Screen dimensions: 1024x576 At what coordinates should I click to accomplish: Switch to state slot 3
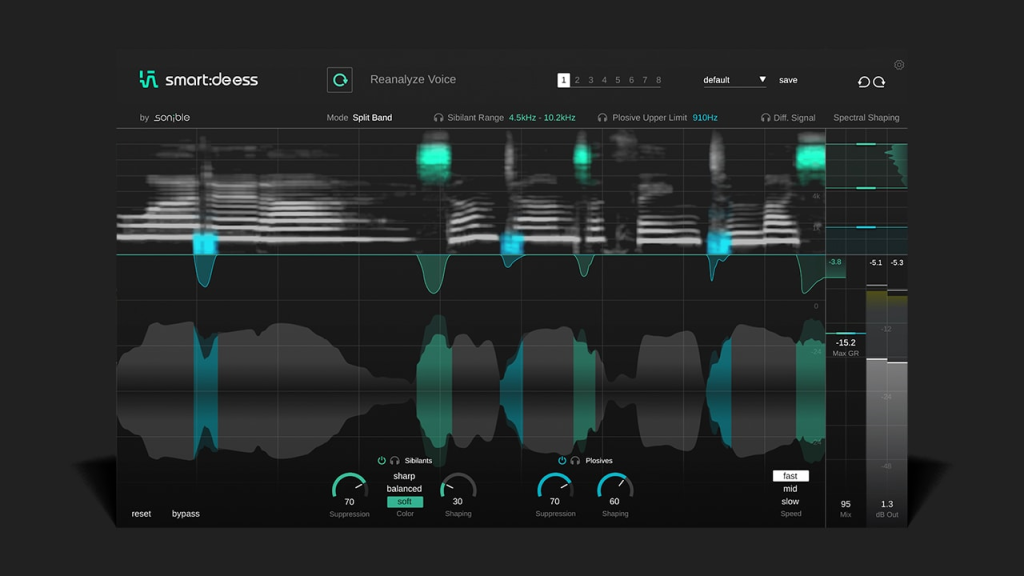[591, 80]
